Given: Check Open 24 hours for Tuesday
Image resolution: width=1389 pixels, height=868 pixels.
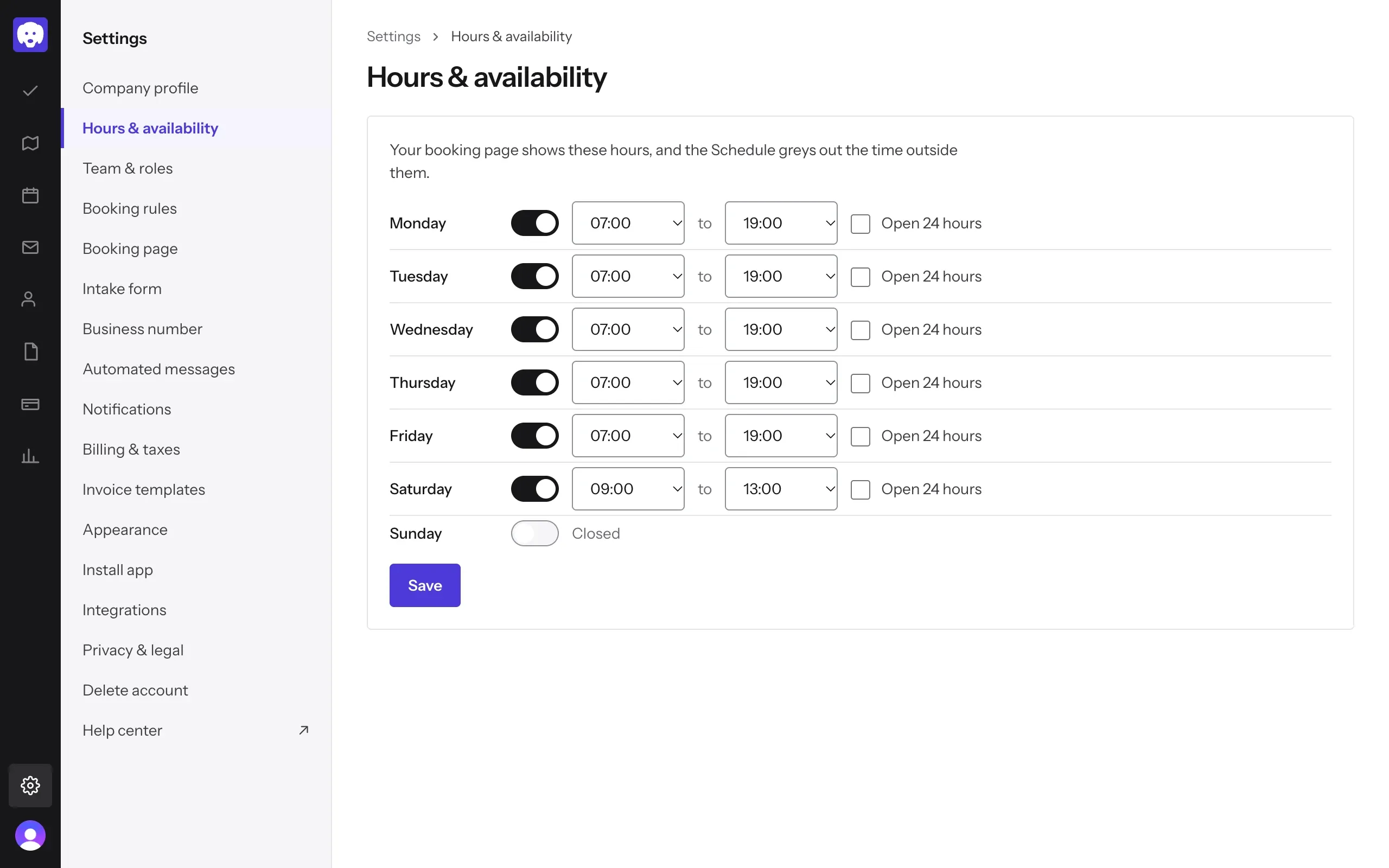Looking at the screenshot, I should pyautogui.click(x=860, y=277).
